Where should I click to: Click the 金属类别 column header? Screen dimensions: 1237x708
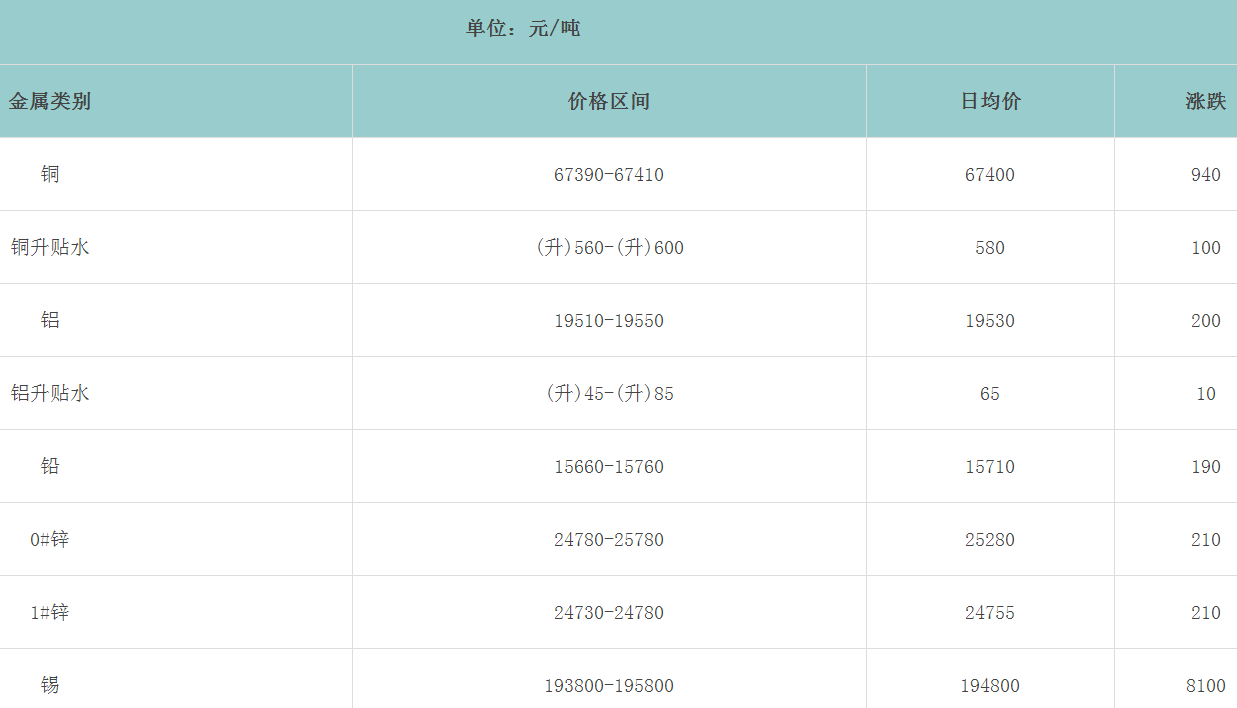tap(50, 101)
